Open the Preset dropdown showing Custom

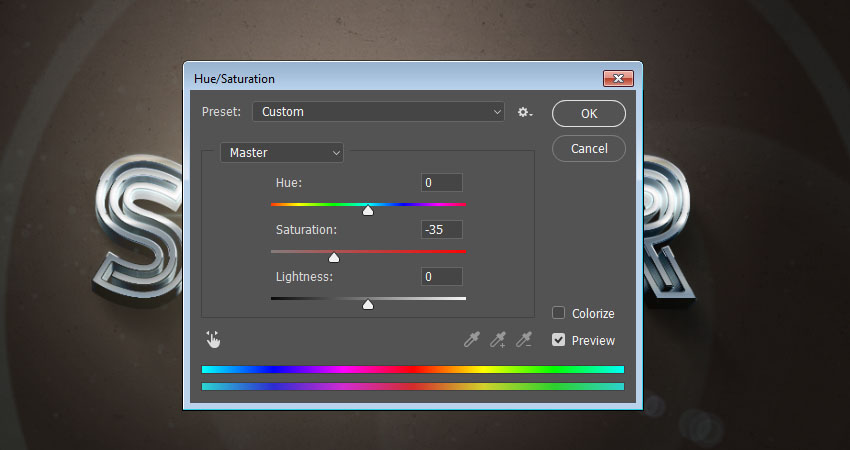pos(378,112)
